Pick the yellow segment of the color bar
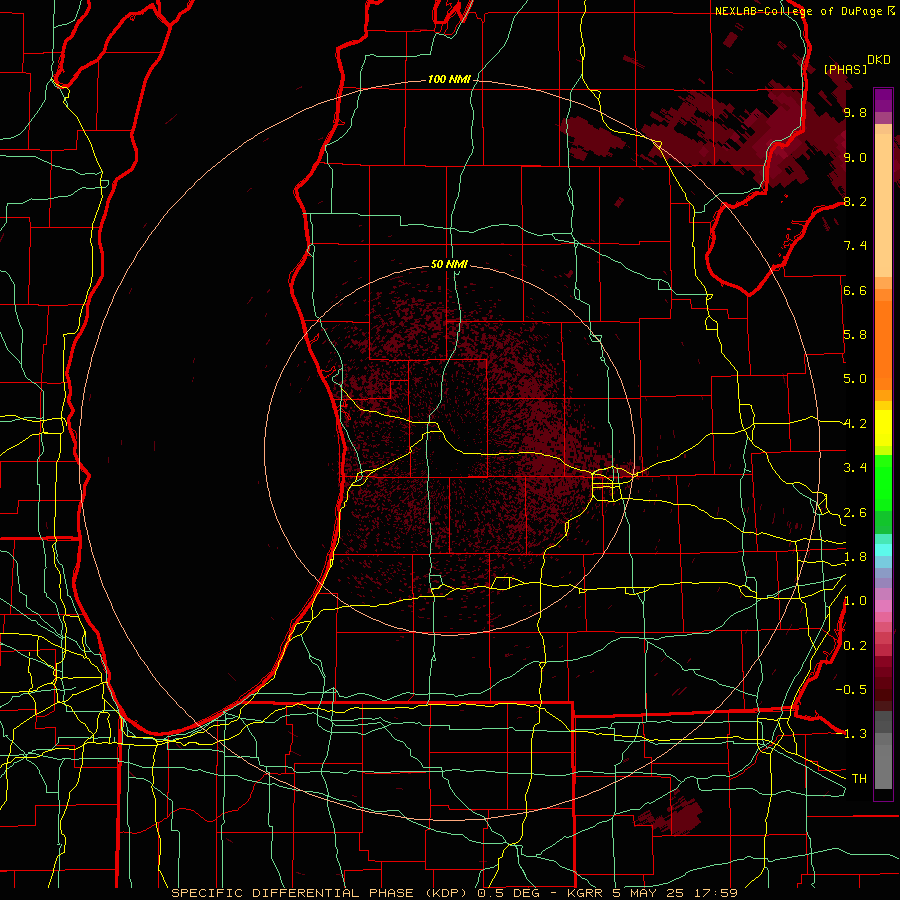900x900 pixels. 883,428
